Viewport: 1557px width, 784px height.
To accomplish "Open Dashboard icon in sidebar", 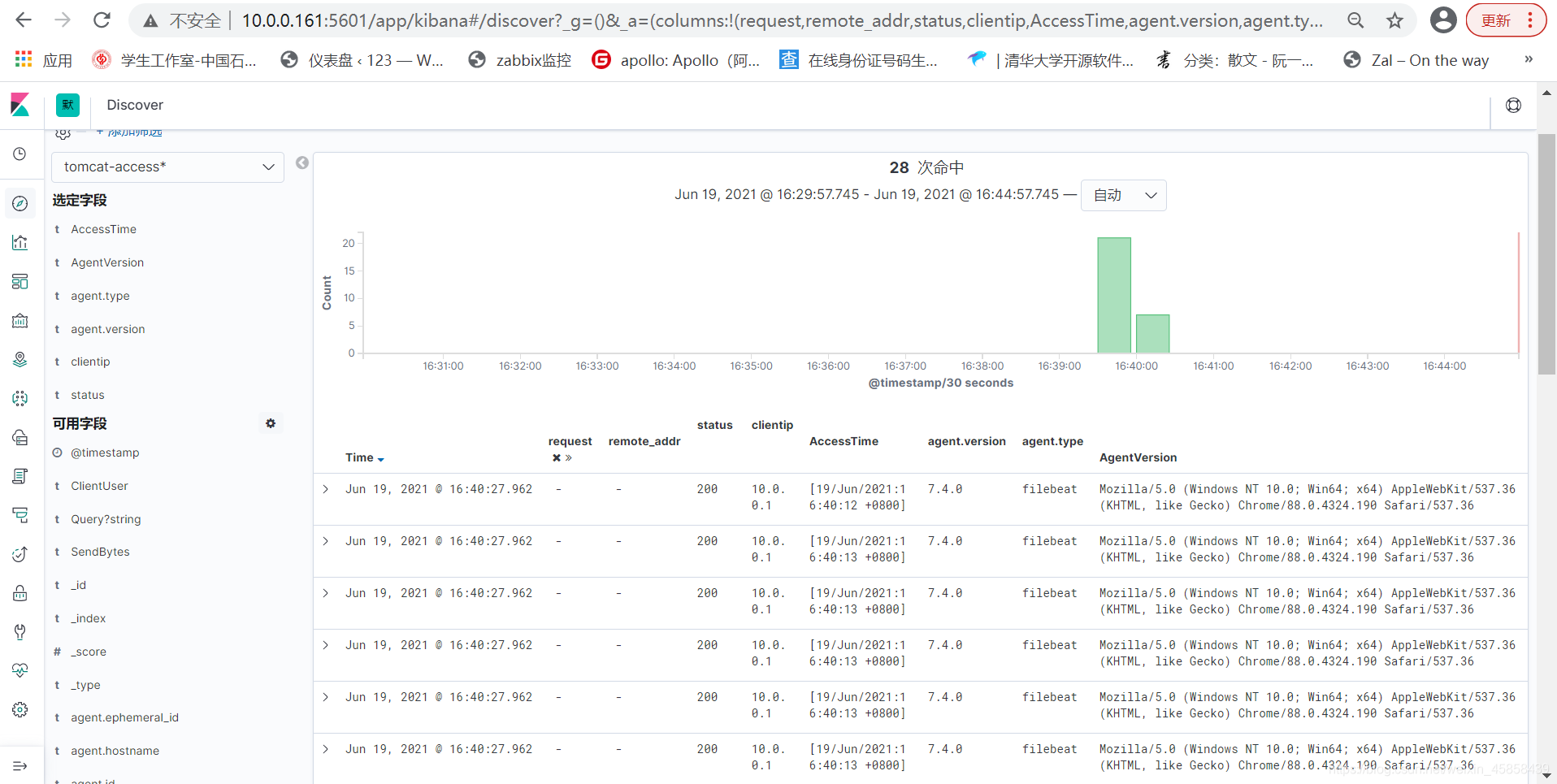I will (x=20, y=281).
